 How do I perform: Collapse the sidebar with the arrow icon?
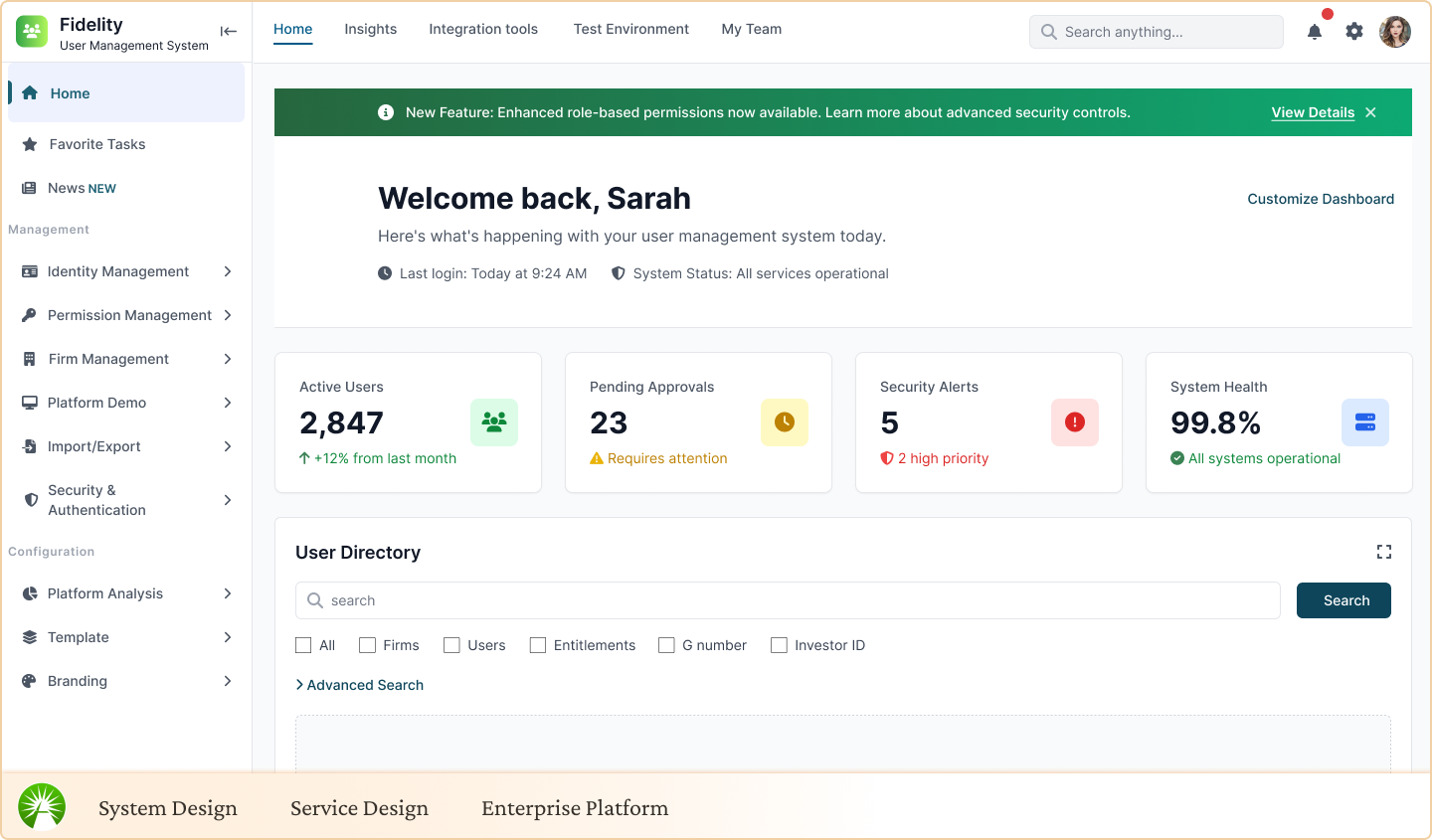tap(229, 32)
